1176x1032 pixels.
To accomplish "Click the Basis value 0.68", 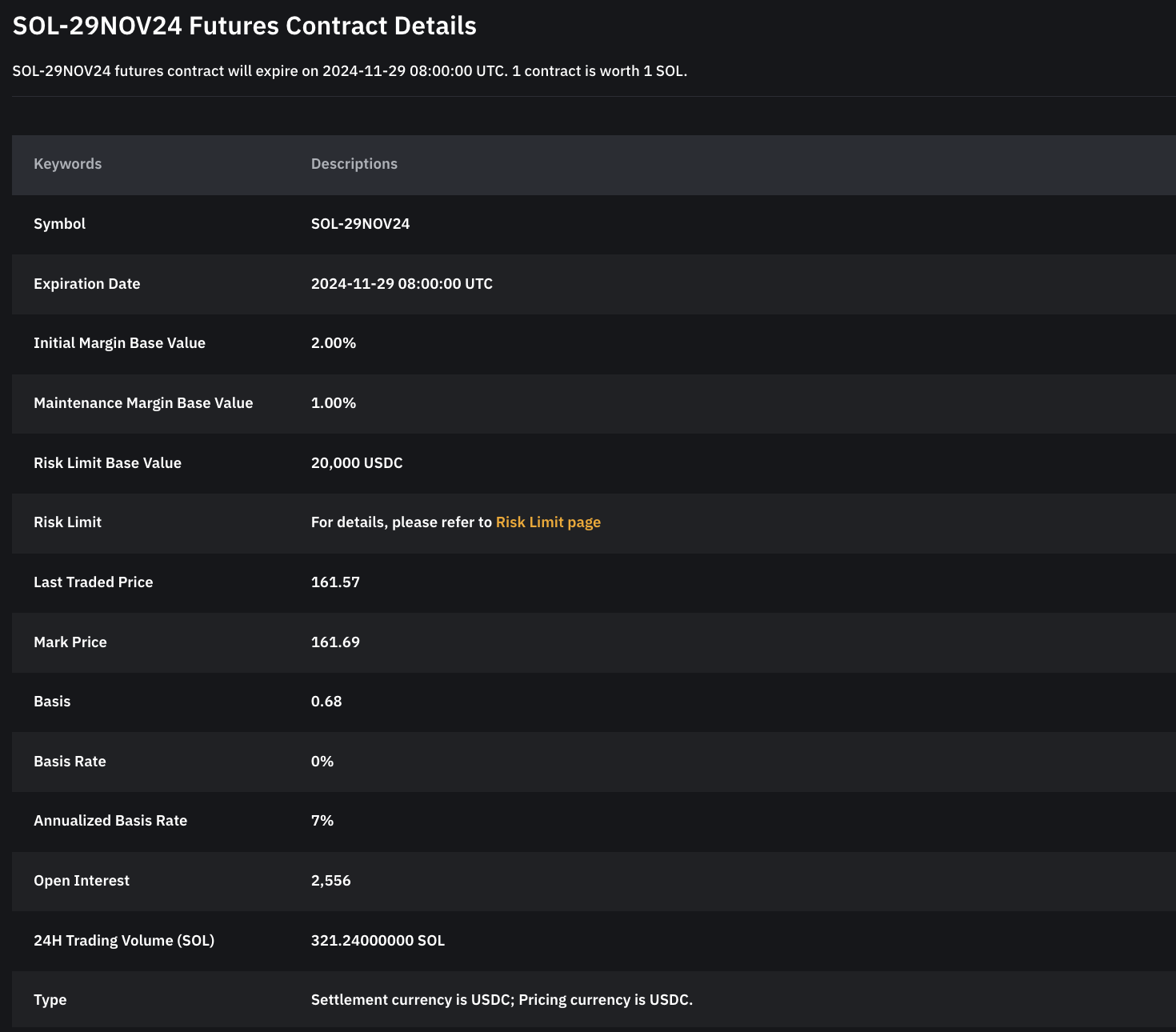I will click(x=326, y=702).
